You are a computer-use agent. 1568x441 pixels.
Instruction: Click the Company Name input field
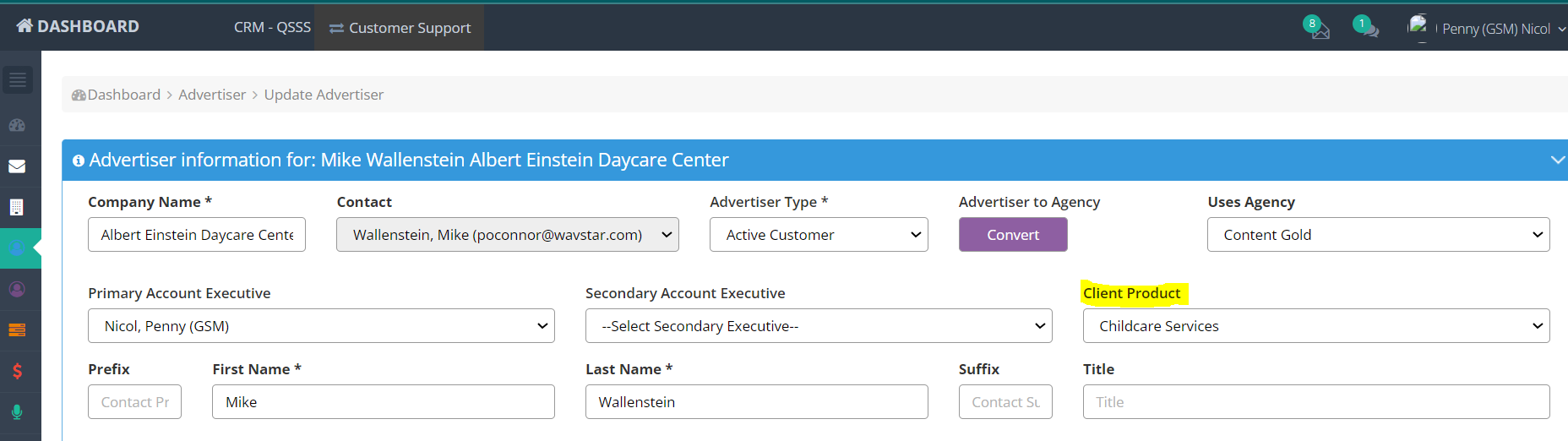click(x=197, y=235)
